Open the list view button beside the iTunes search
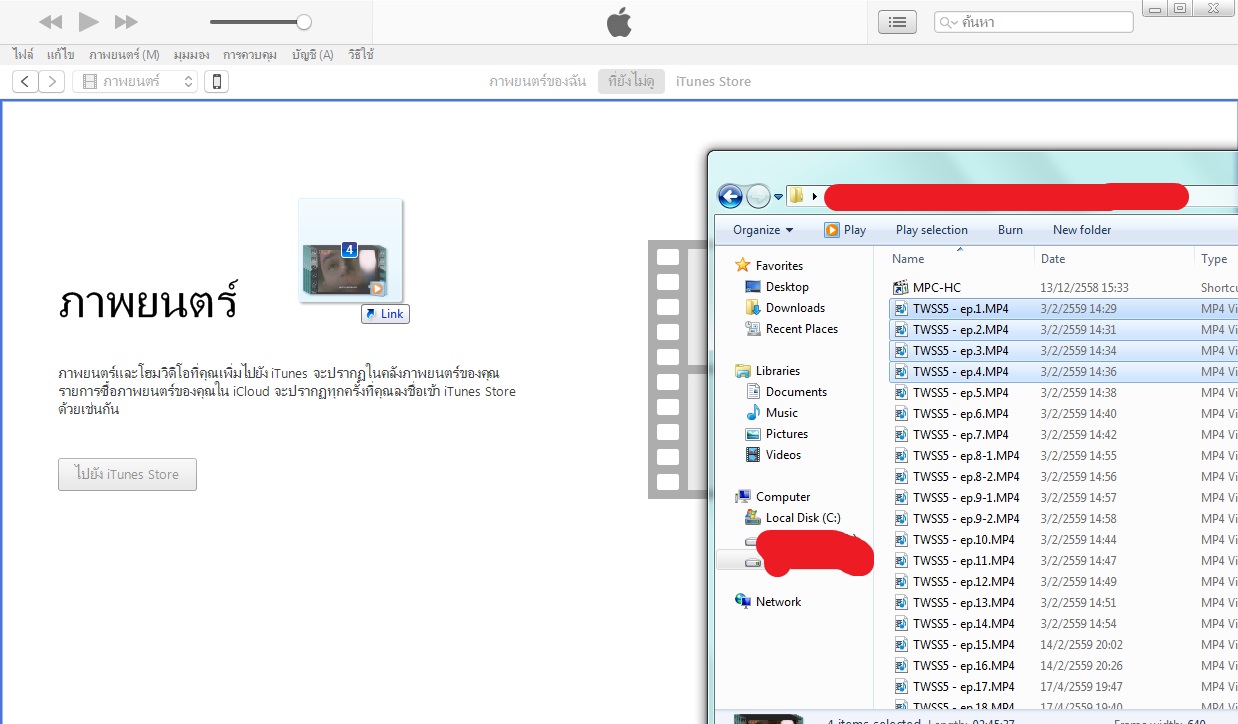 tap(898, 22)
